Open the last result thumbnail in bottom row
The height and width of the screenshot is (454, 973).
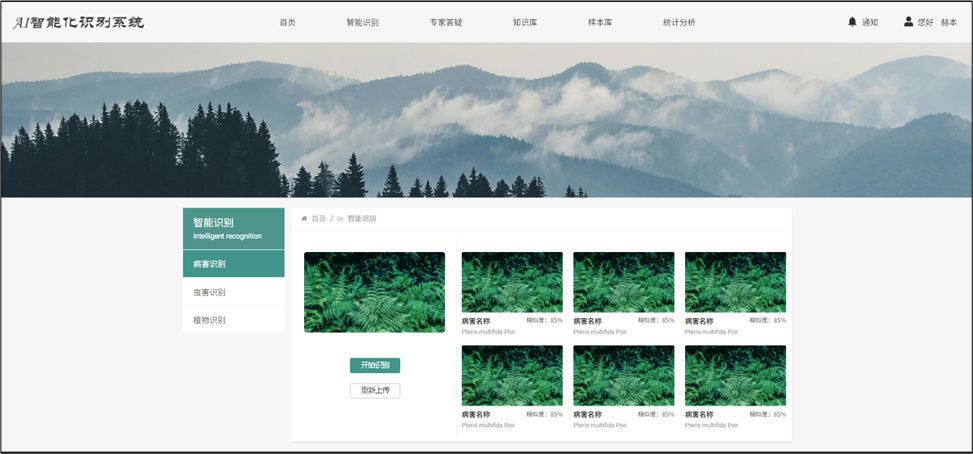click(735, 376)
